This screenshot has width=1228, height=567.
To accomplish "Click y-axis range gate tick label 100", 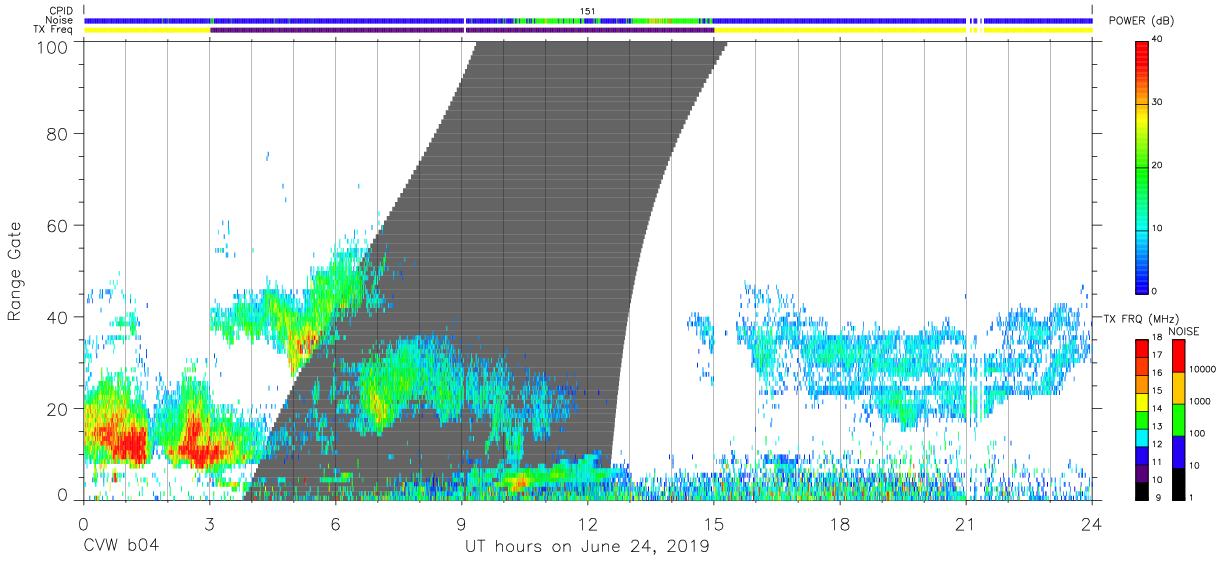I will (51, 46).
